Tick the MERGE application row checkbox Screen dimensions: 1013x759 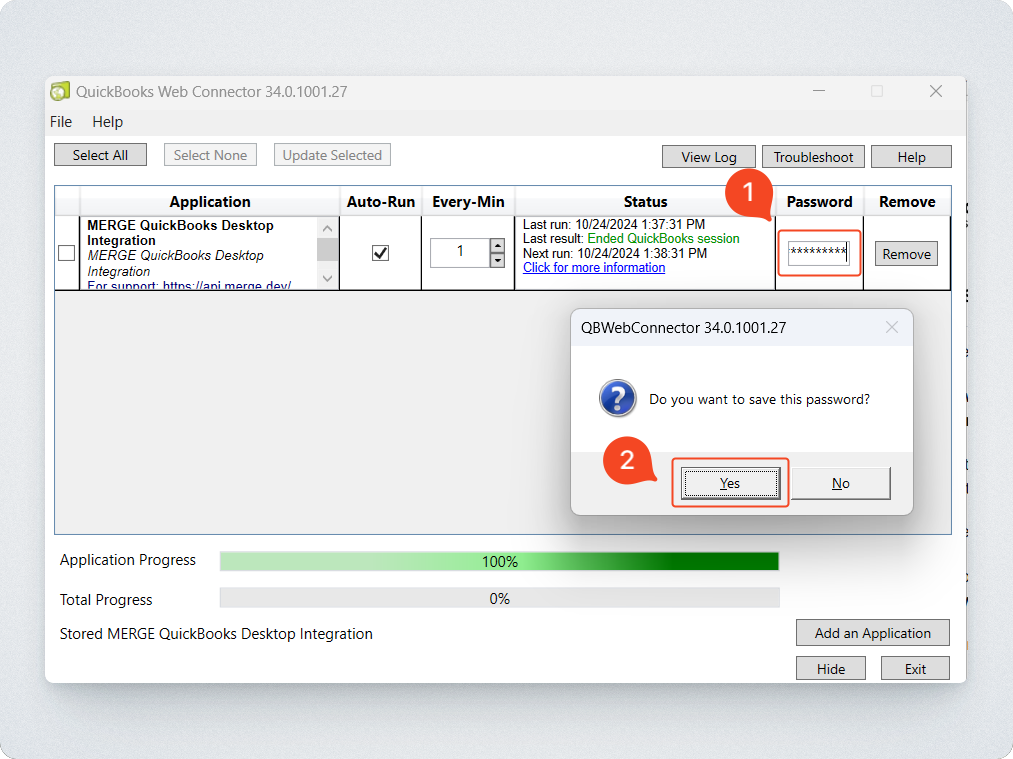tap(67, 253)
